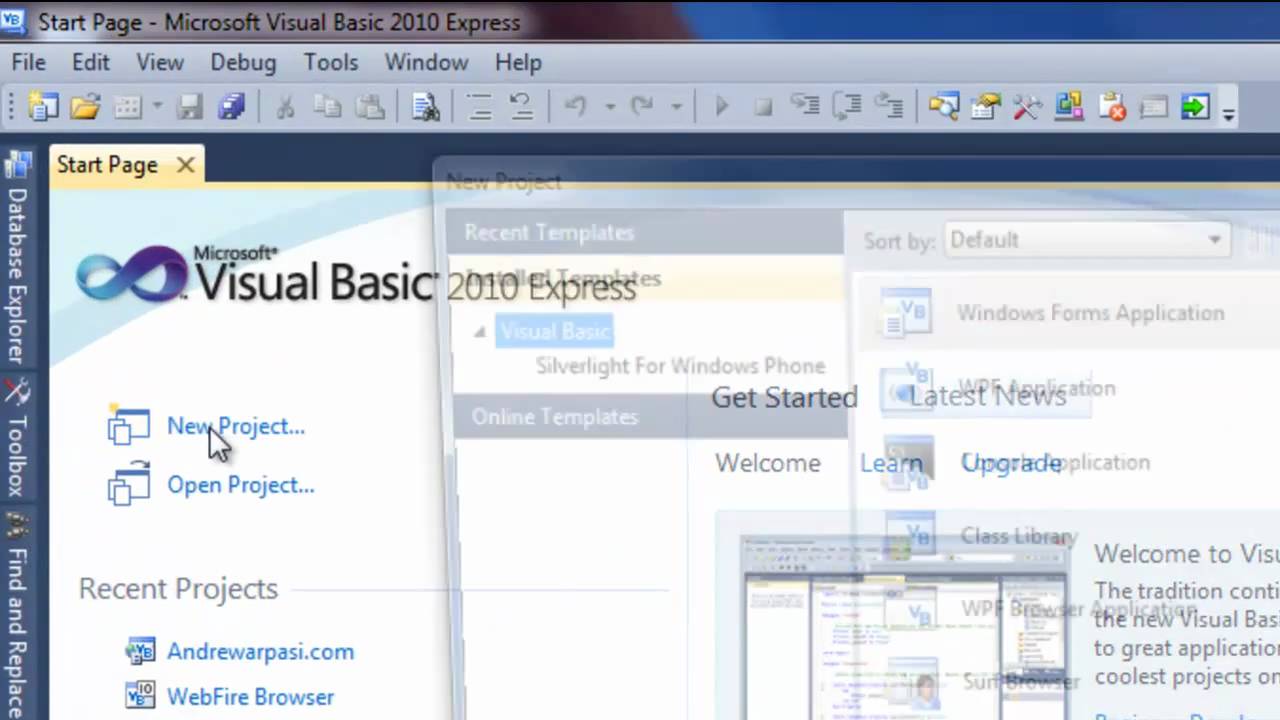Click the Step Over icon
1280x720 pixels.
(847, 106)
